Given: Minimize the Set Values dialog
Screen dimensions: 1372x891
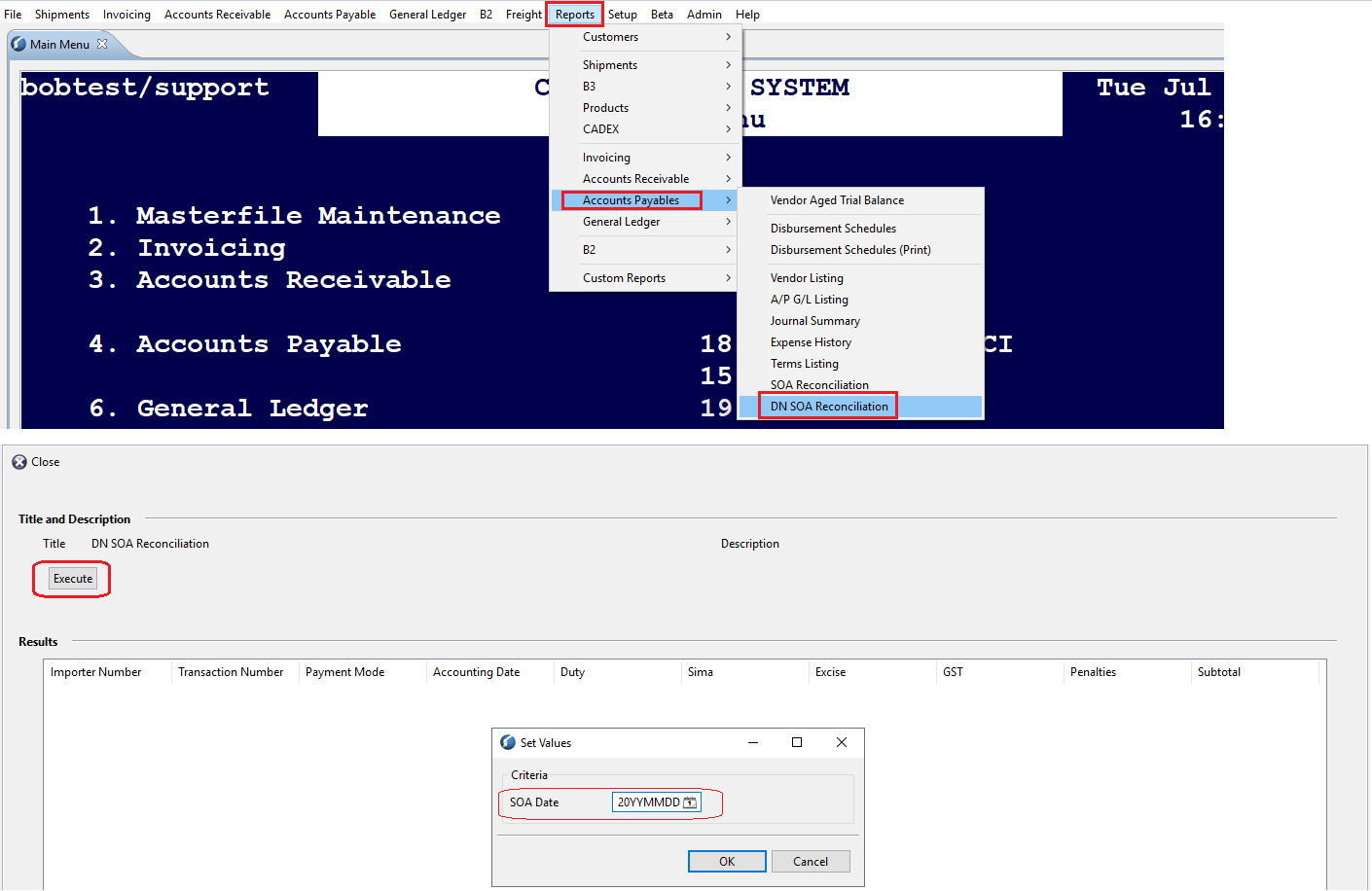Looking at the screenshot, I should tap(753, 742).
